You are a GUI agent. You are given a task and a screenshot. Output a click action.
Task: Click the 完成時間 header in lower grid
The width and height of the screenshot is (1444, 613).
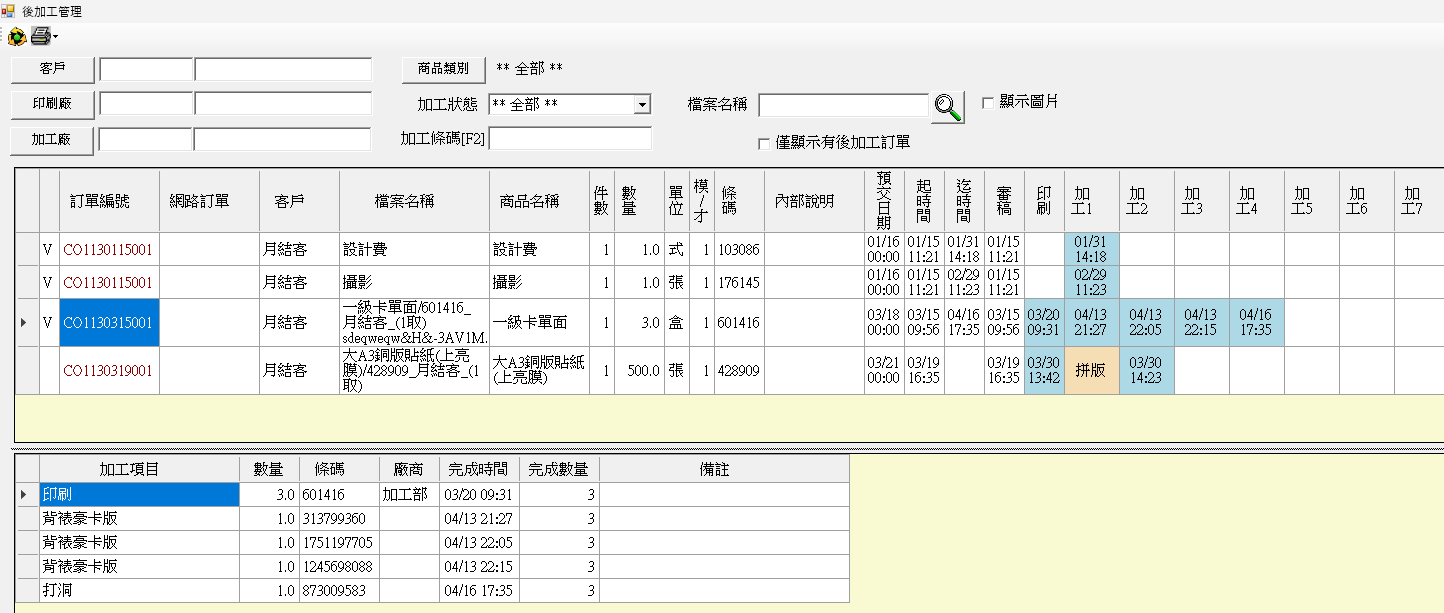point(479,469)
